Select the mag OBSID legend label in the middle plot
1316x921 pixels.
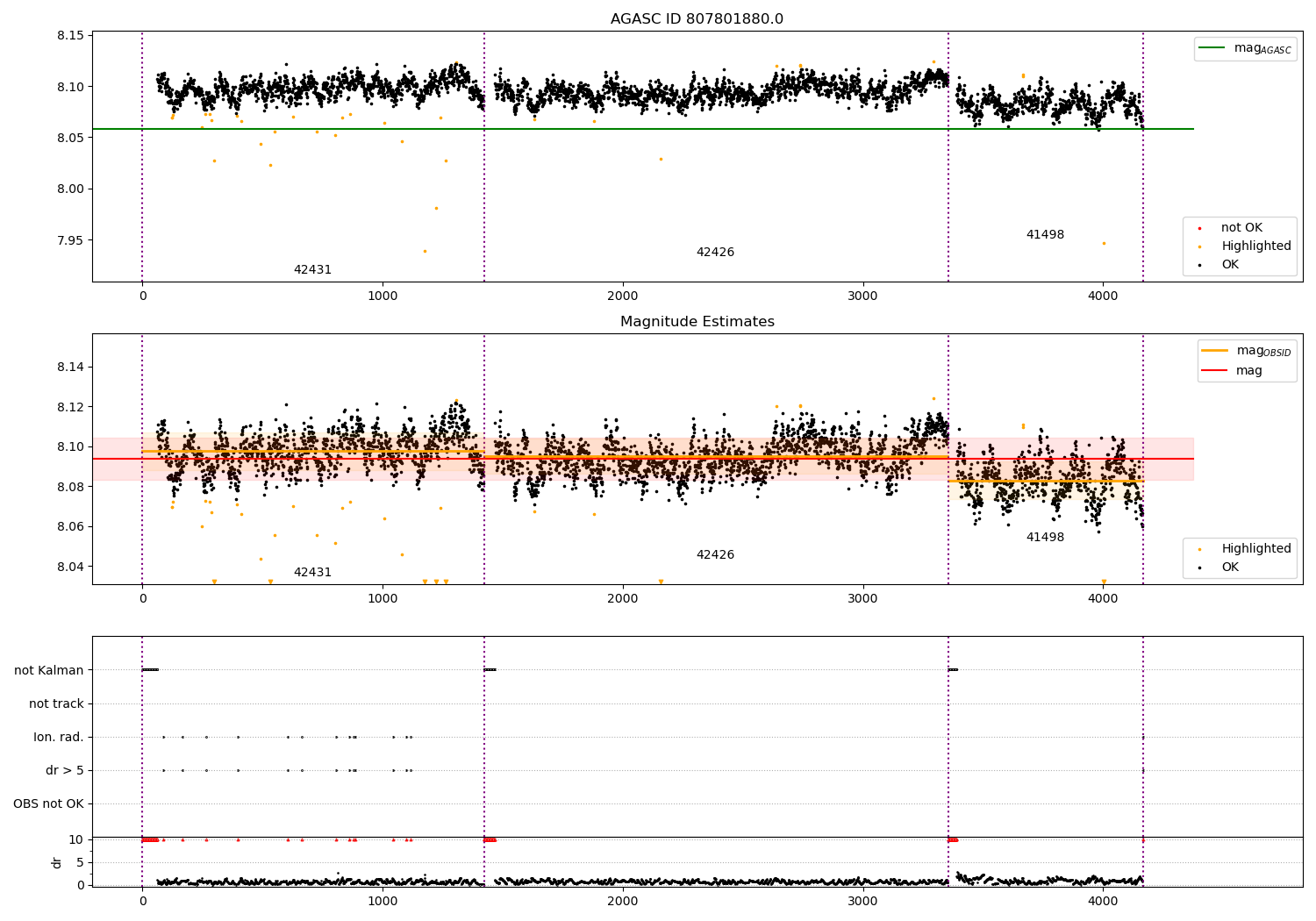[x=1263, y=351]
